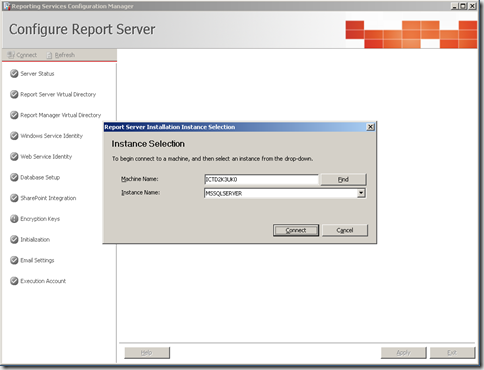This screenshot has width=484, height=370.
Task: Open Report Server Virtual Directory section
Action: 58,94
